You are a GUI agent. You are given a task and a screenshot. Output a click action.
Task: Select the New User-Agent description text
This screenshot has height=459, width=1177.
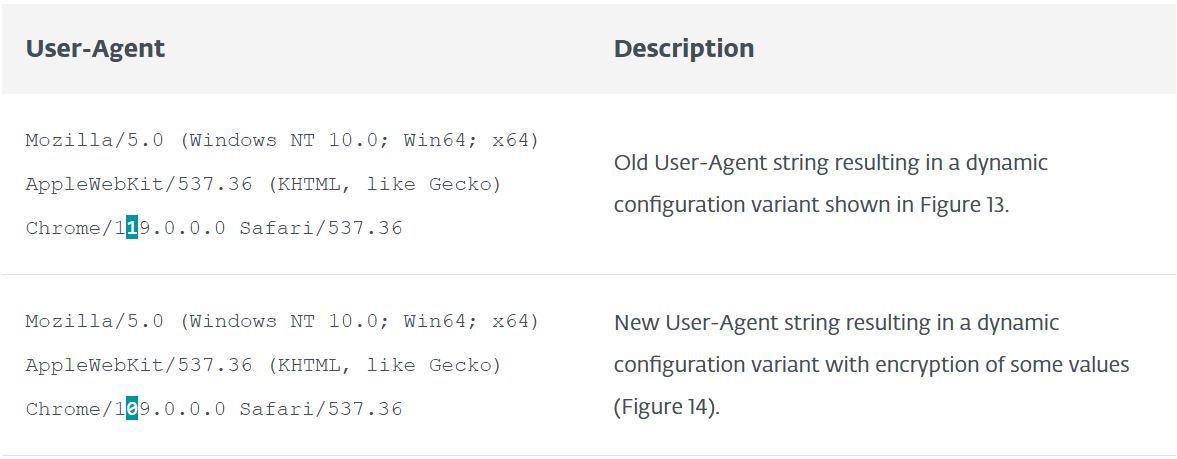(871, 365)
